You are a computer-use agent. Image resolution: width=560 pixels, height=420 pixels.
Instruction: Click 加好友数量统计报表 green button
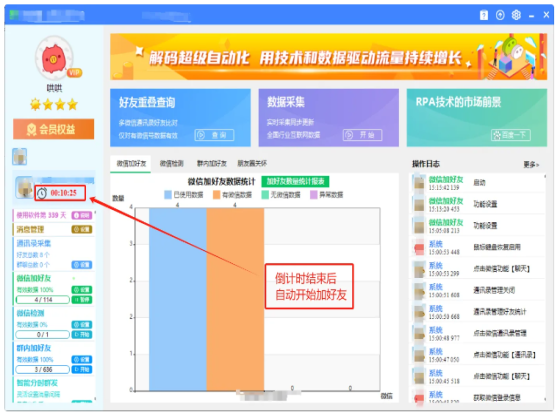pos(295,181)
